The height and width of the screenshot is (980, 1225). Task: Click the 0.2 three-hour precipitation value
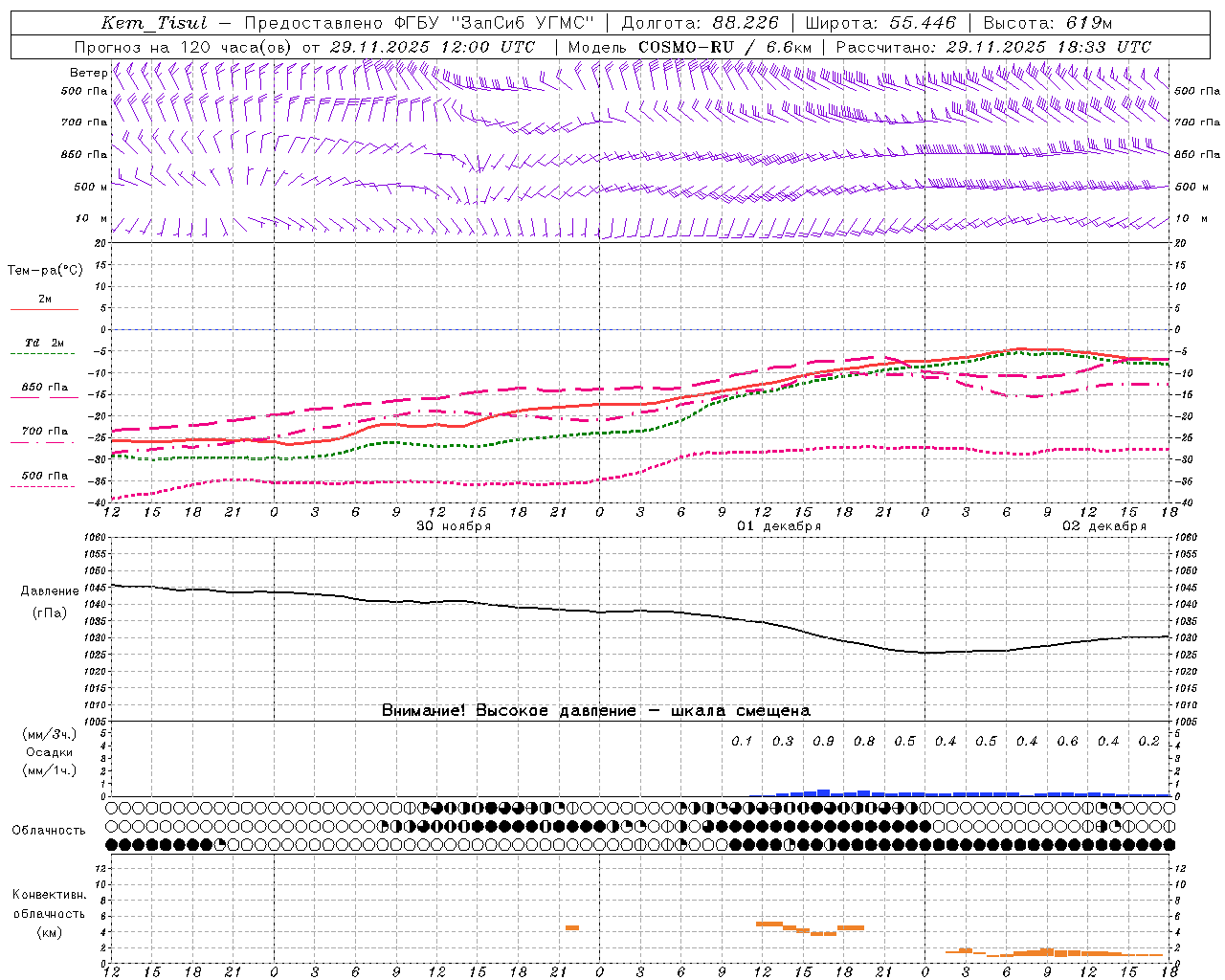click(x=1148, y=741)
